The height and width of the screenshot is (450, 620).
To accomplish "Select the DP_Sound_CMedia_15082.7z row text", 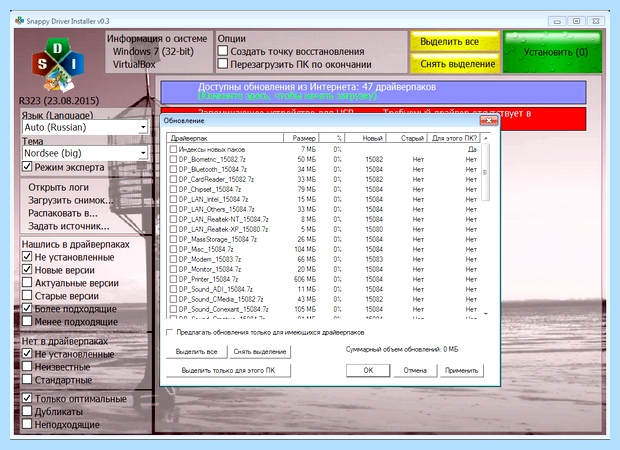I will point(221,299).
